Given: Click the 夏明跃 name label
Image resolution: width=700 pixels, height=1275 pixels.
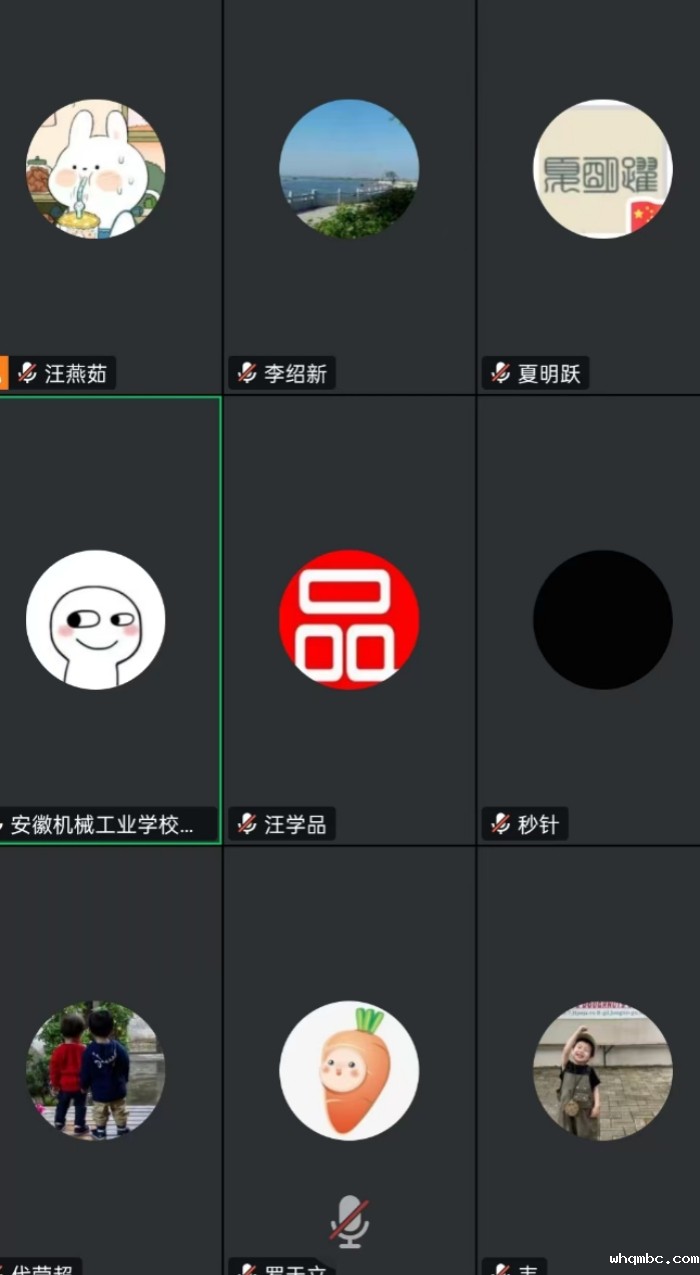Looking at the screenshot, I should click(549, 374).
